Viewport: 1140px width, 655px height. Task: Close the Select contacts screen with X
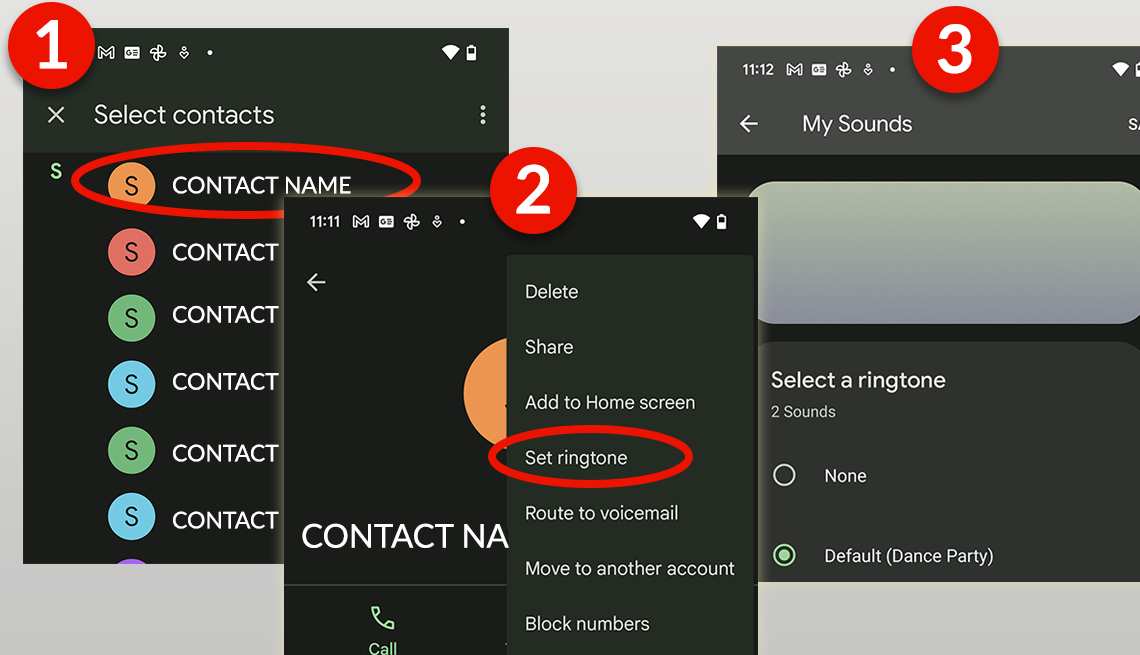click(56, 115)
